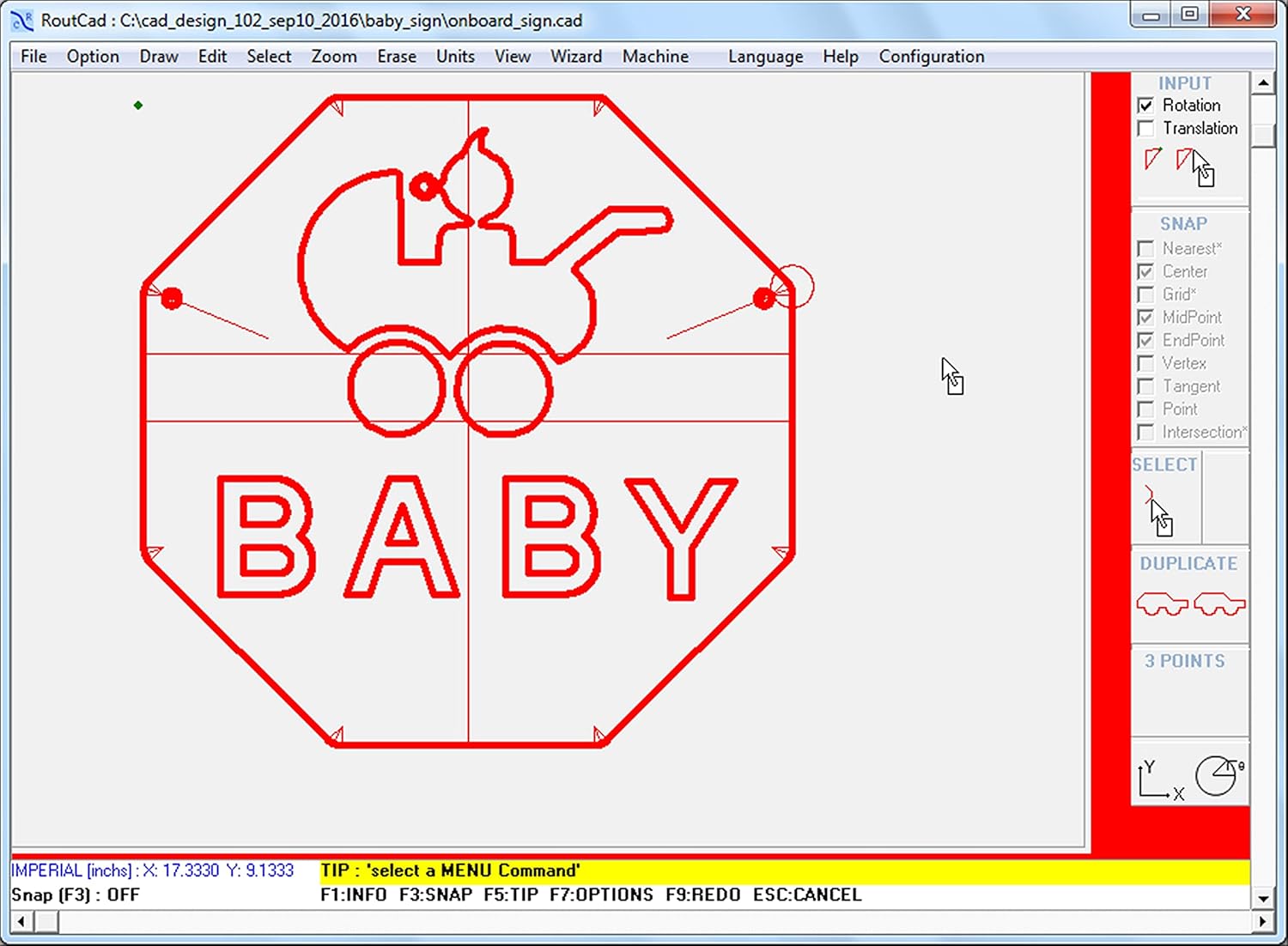Click the first red triangle icon under INPUT
The width and height of the screenshot is (1288, 946).
click(x=1153, y=159)
